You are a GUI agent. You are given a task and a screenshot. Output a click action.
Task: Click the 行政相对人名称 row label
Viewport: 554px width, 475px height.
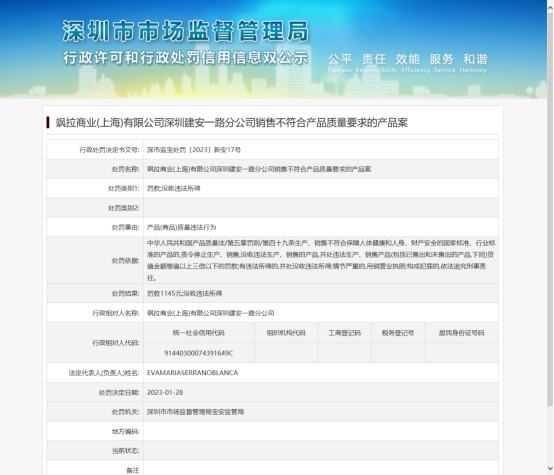116,313
